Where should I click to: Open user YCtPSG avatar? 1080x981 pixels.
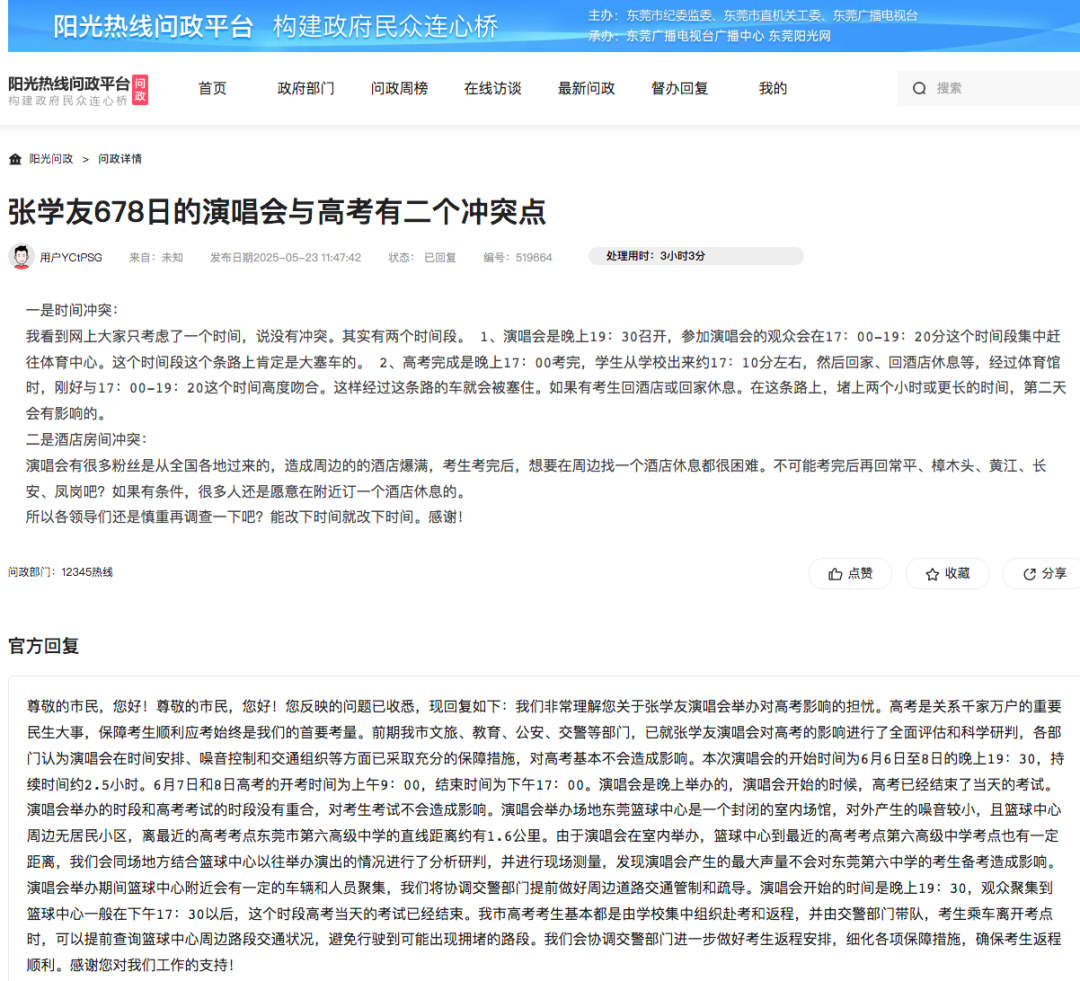[21, 257]
